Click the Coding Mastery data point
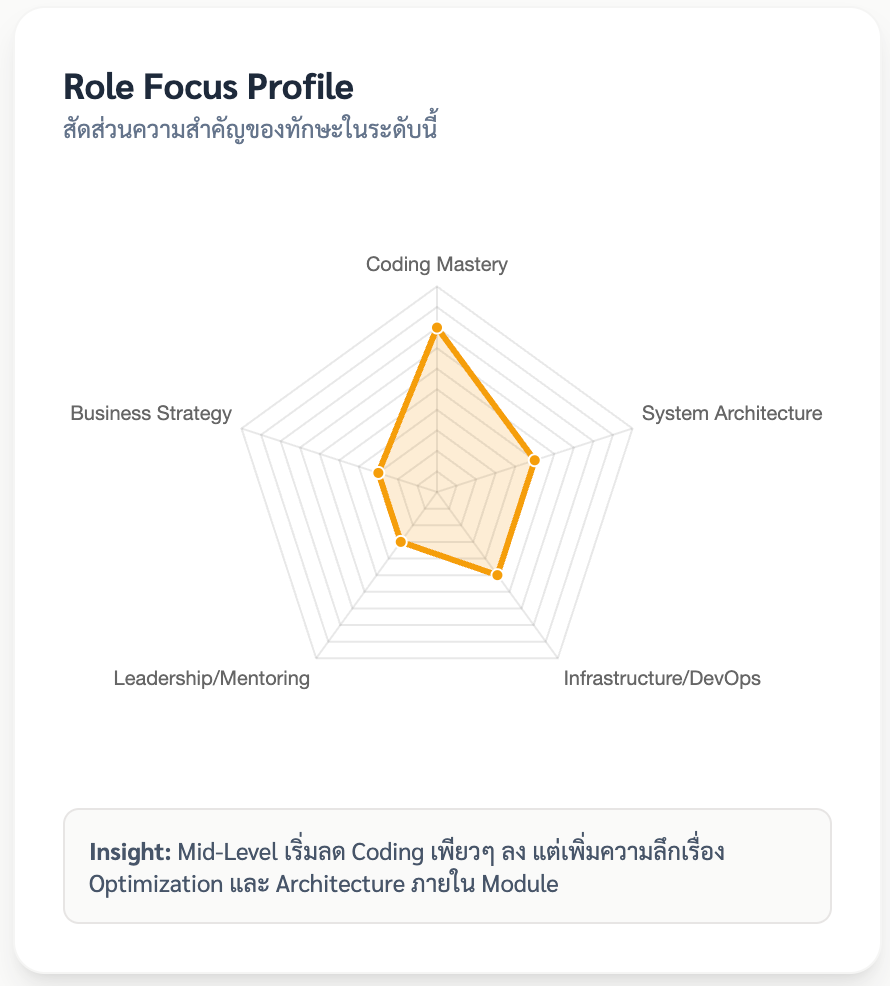Image resolution: width=890 pixels, height=986 pixels. coord(437,328)
